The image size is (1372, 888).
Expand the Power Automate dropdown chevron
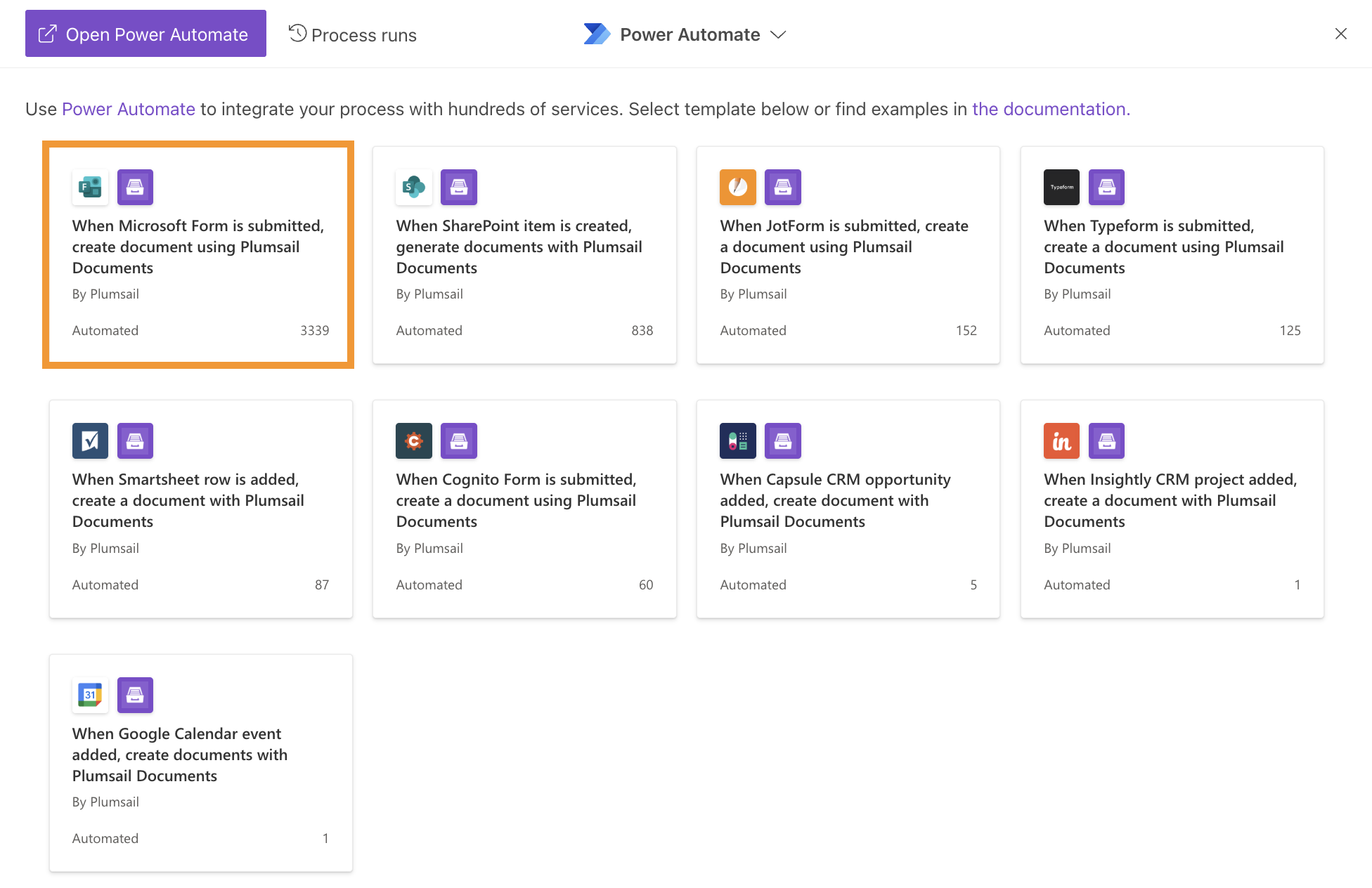click(778, 34)
